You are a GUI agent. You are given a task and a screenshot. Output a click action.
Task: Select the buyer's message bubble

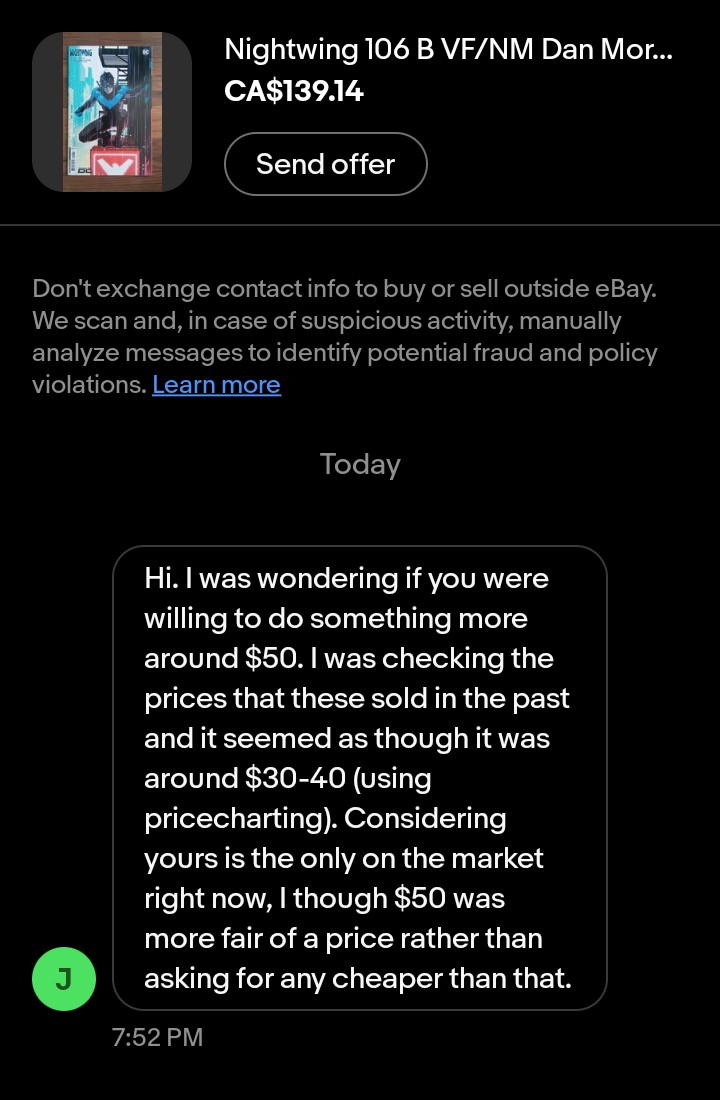click(x=360, y=778)
